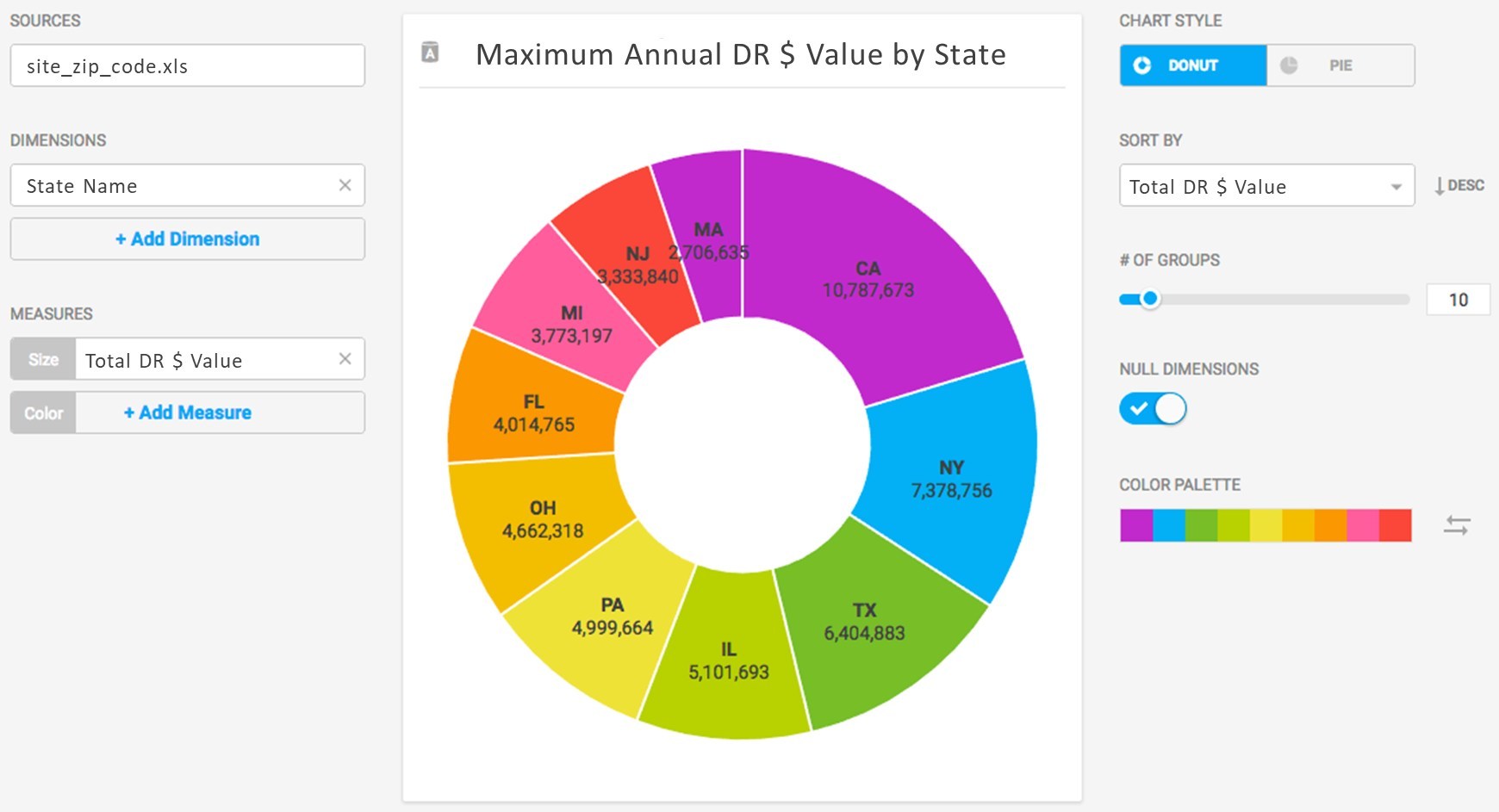Click the Color measure icon label
This screenshot has height=812, width=1499.
[41, 412]
